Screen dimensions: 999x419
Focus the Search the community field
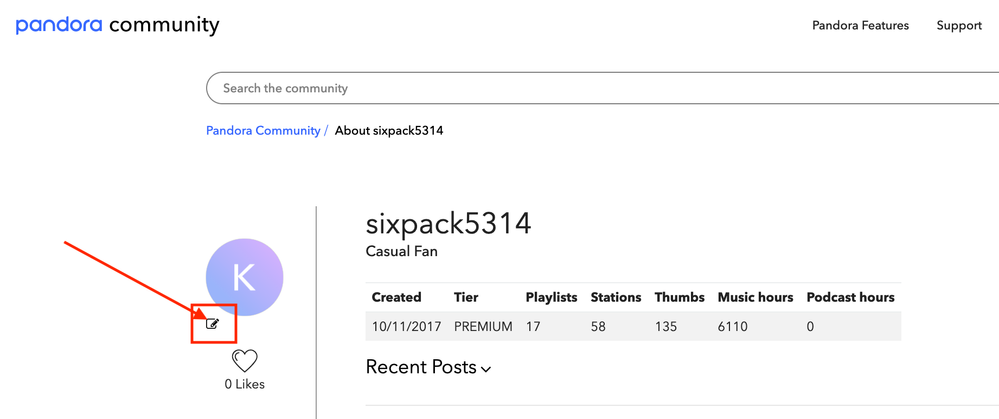(602, 88)
